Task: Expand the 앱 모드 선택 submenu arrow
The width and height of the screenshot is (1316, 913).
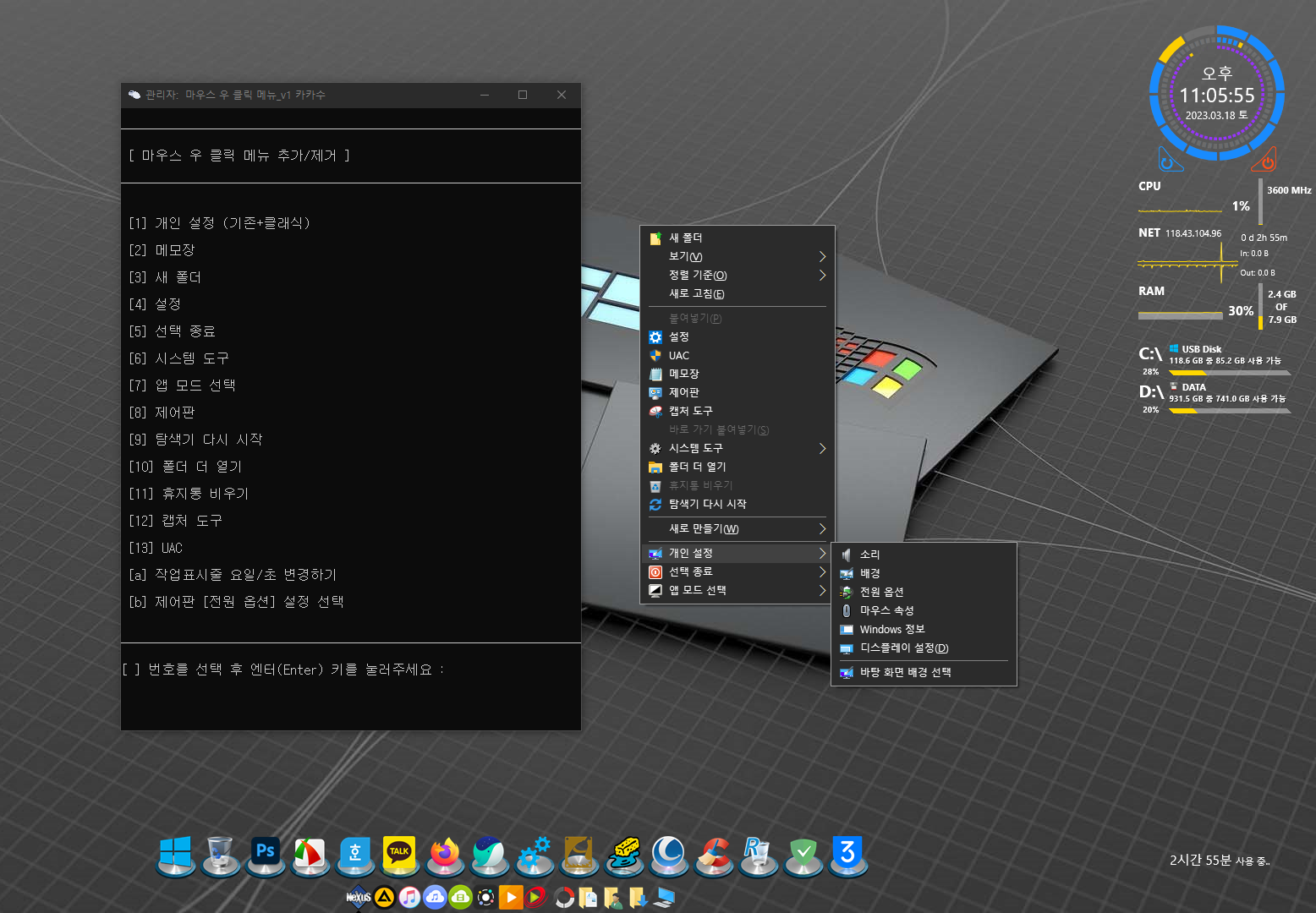Action: point(822,590)
